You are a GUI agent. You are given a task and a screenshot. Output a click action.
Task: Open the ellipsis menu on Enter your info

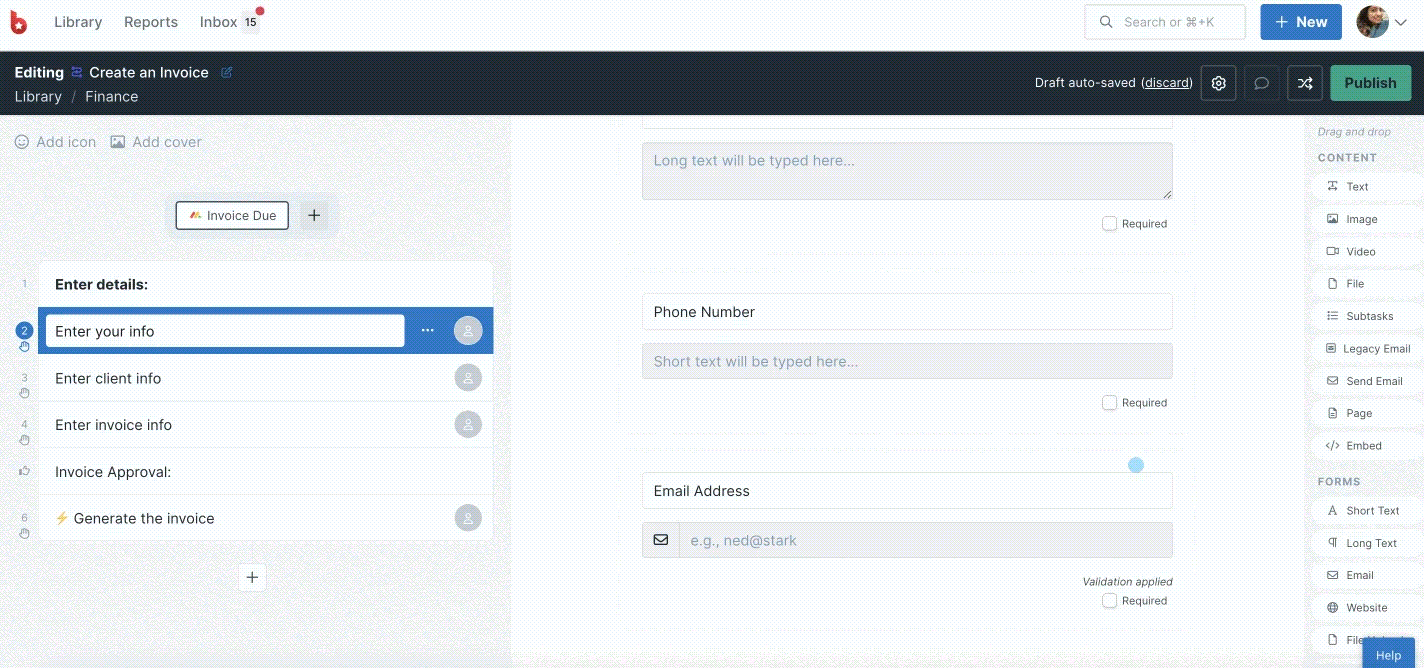(x=427, y=330)
